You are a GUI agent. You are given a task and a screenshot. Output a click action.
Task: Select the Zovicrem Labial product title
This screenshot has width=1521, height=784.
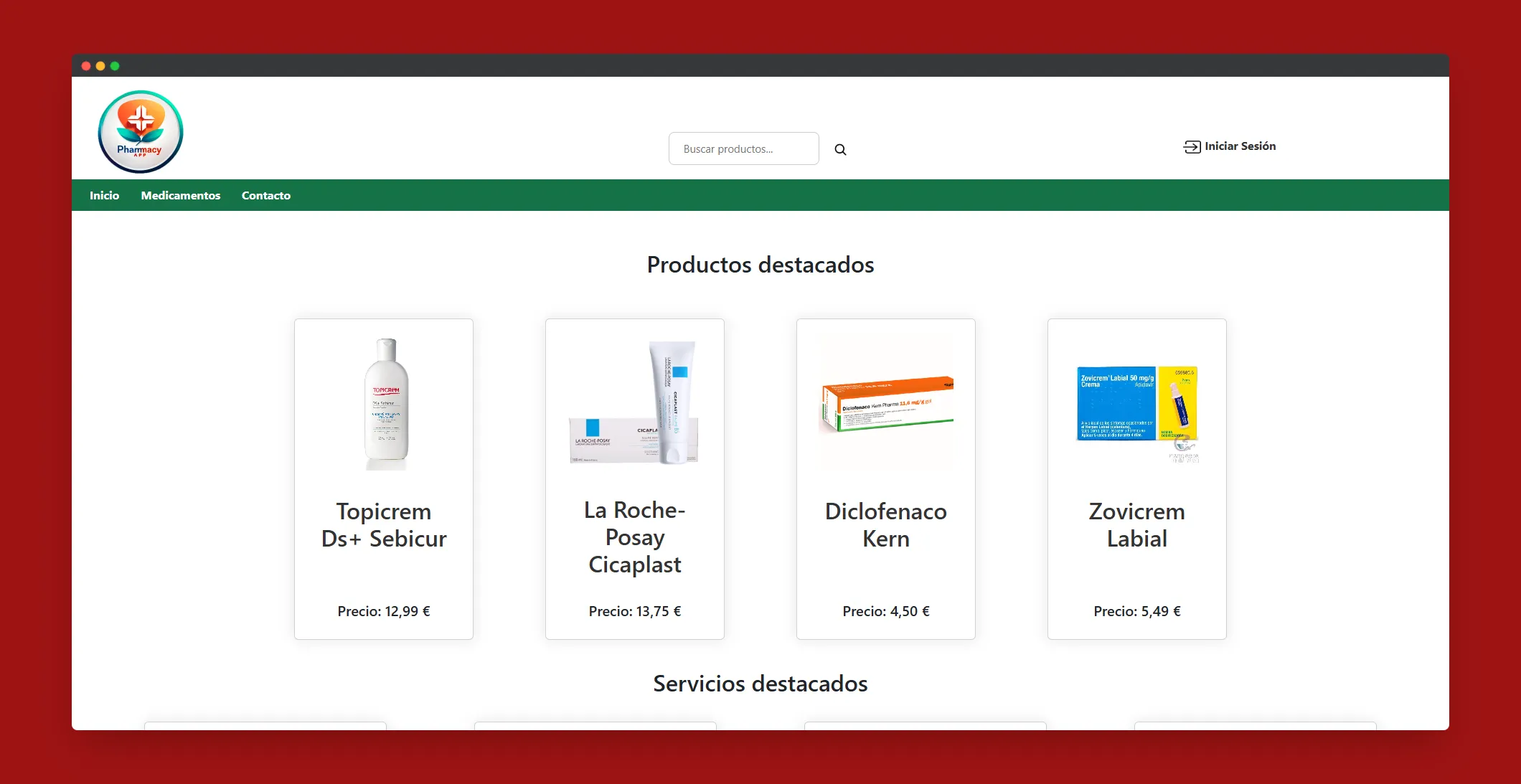pyautogui.click(x=1137, y=525)
